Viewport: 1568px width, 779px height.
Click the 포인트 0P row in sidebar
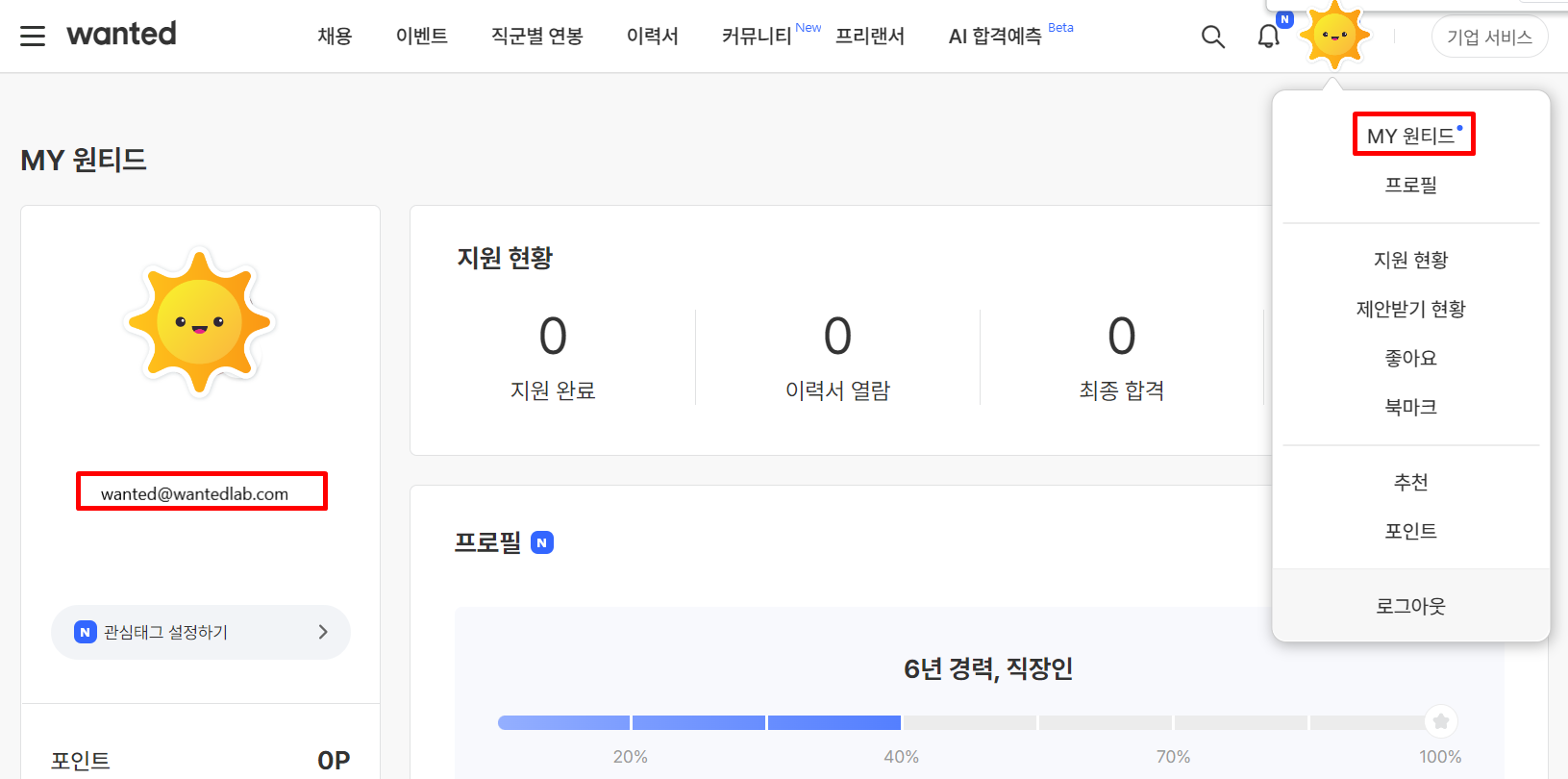pyautogui.click(x=200, y=760)
